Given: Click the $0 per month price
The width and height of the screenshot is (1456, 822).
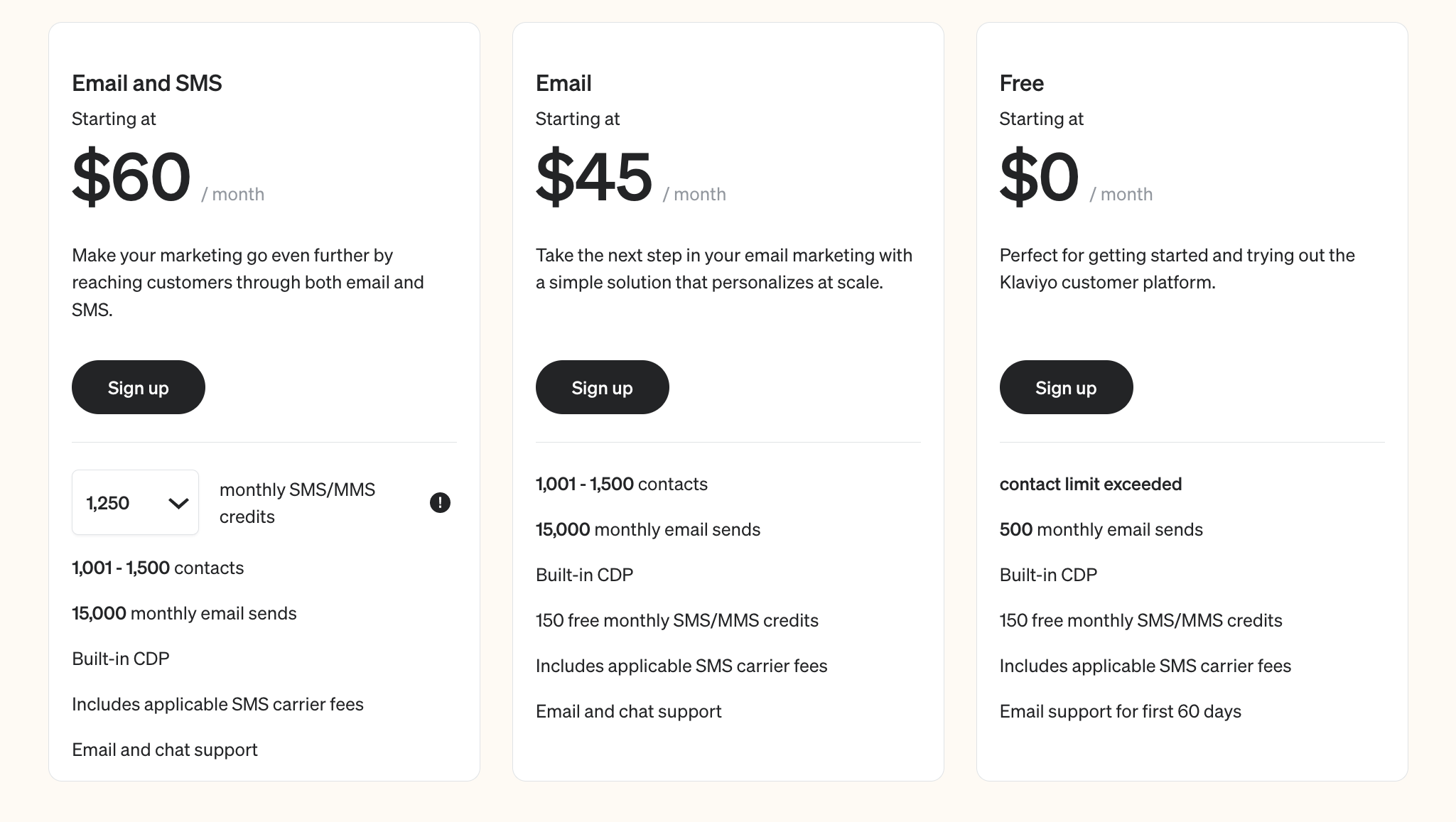Looking at the screenshot, I should click(x=1077, y=177).
